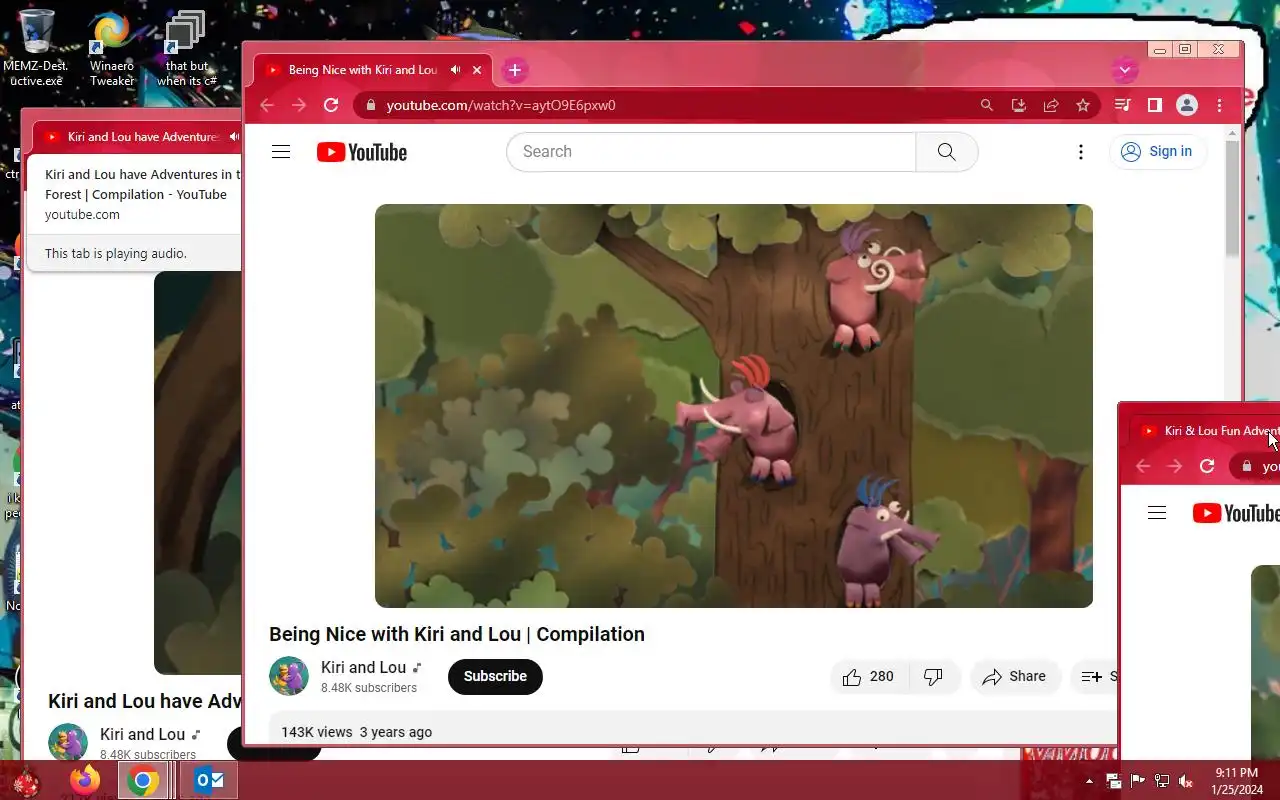This screenshot has height=800, width=1280.
Task: Click the lock icon in the address bar
Action: (x=370, y=105)
